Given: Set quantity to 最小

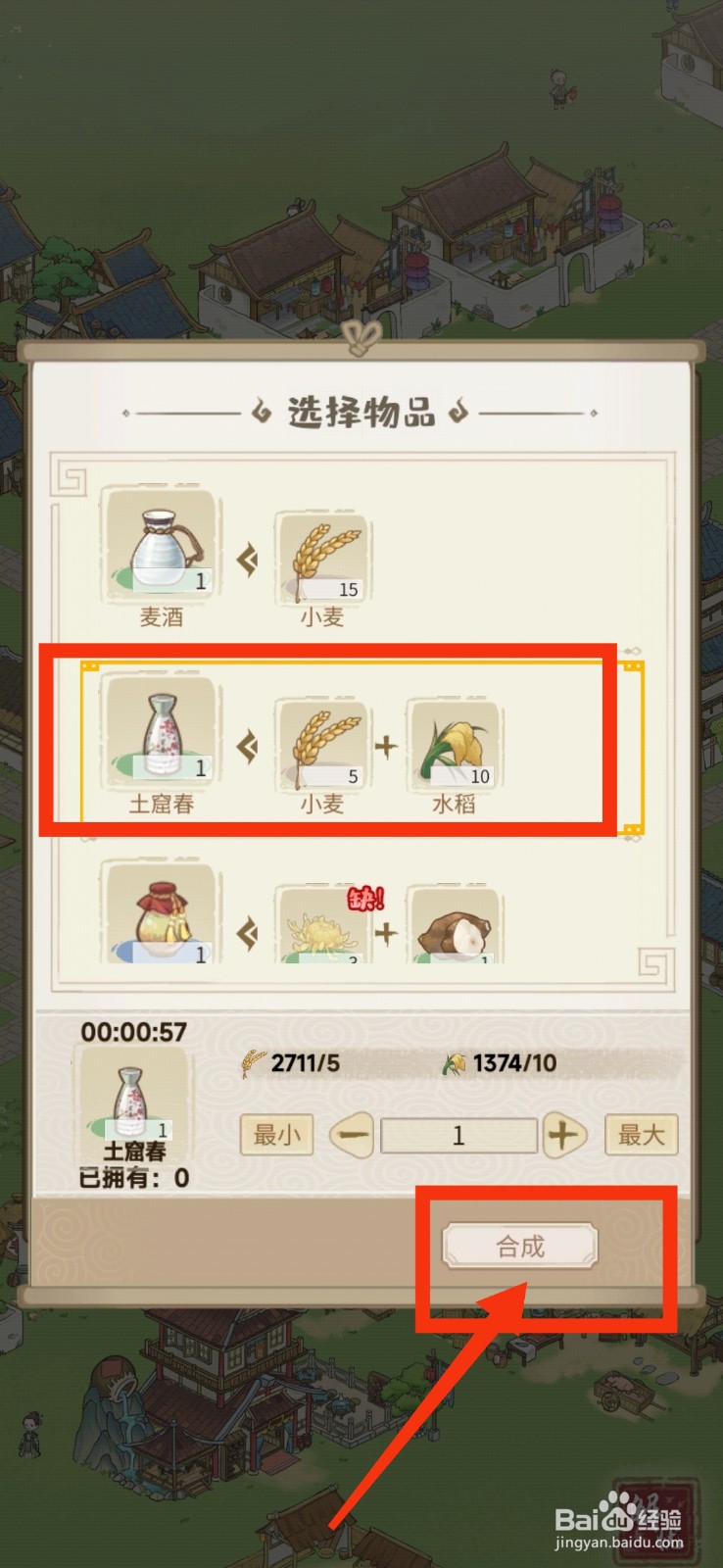Looking at the screenshot, I should pyautogui.click(x=276, y=1135).
